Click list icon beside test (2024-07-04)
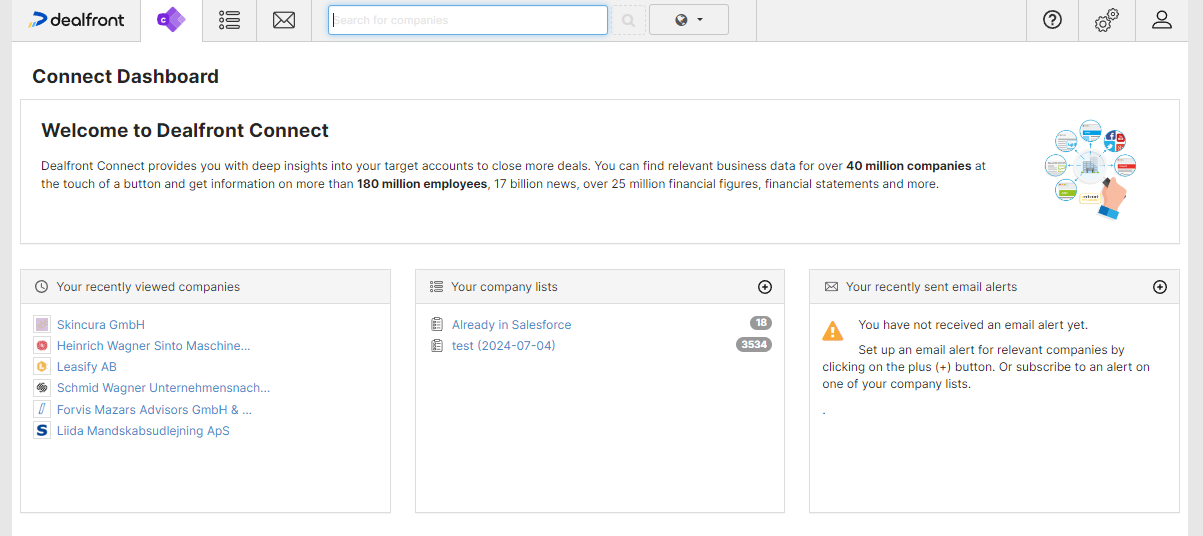 [436, 346]
